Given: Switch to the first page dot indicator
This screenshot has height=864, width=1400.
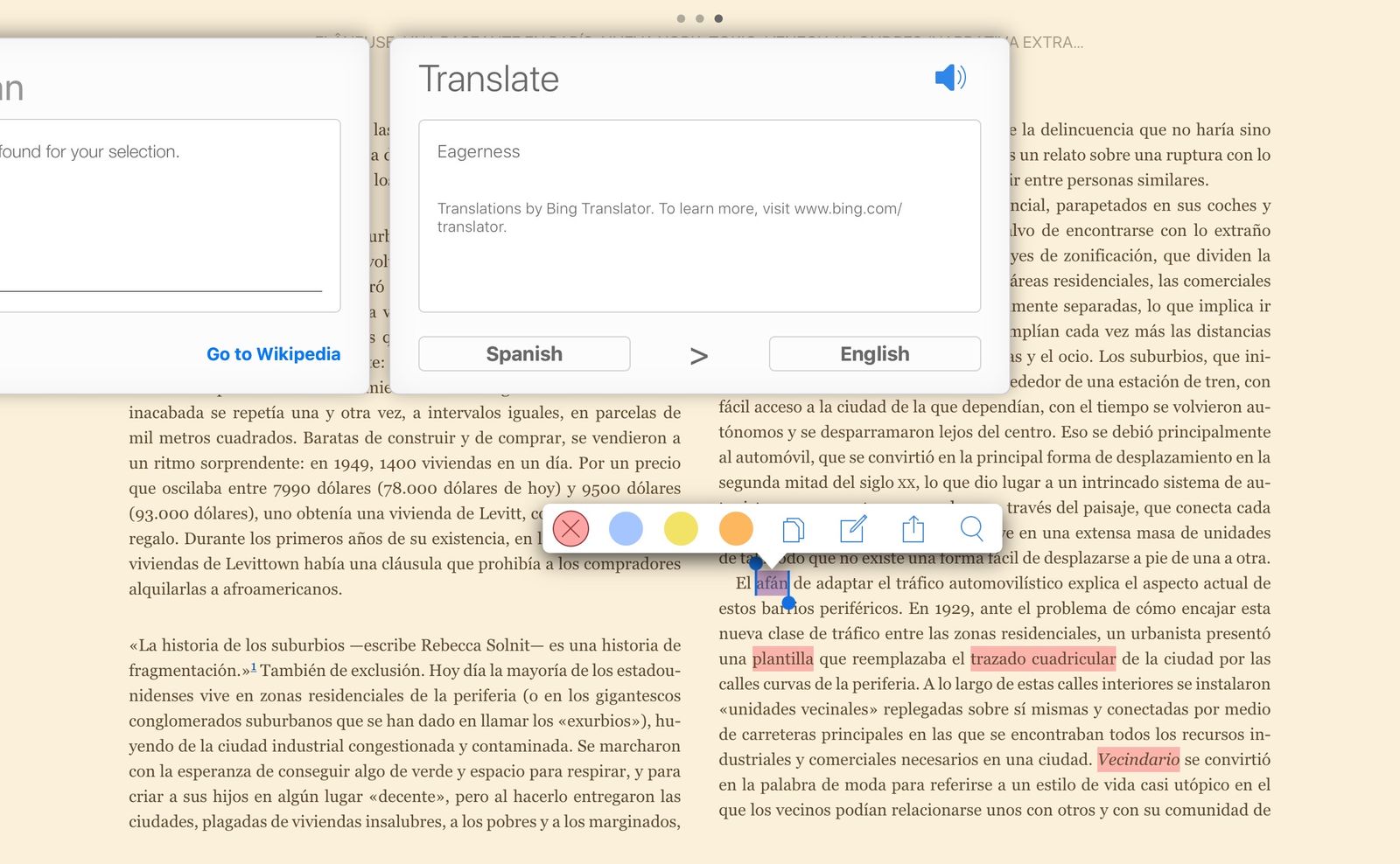Looking at the screenshot, I should (681, 18).
